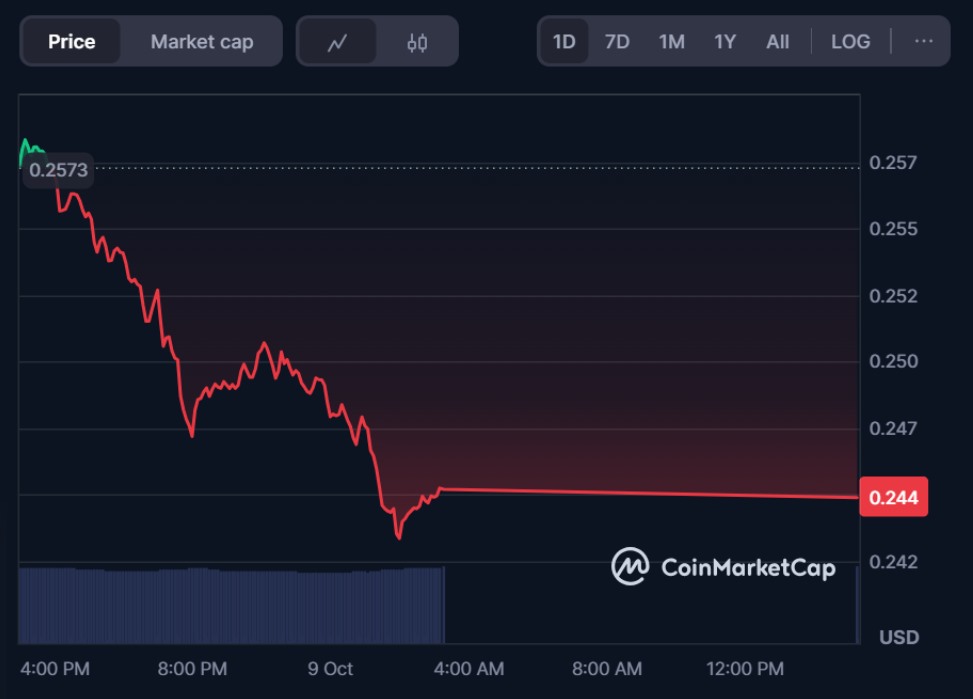This screenshot has width=973, height=699.
Task: Show the All time range
Action: (x=777, y=42)
